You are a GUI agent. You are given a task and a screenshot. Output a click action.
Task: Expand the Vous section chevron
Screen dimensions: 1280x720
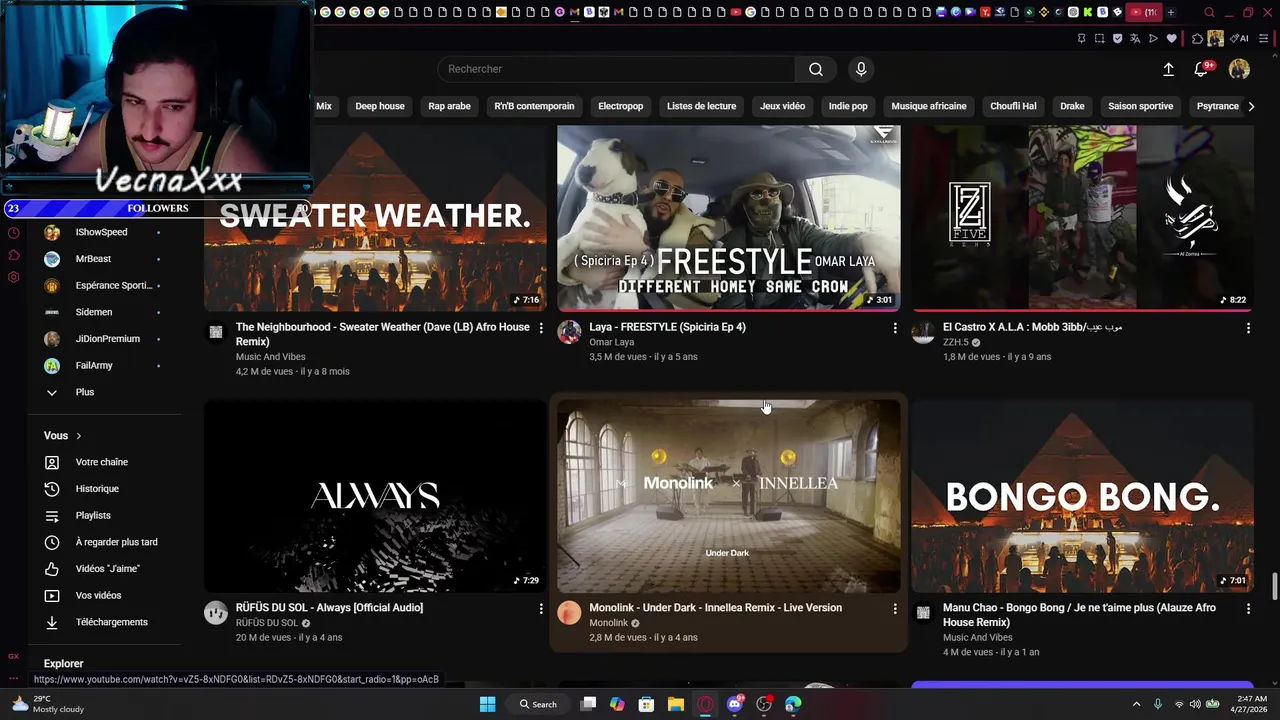point(78,436)
